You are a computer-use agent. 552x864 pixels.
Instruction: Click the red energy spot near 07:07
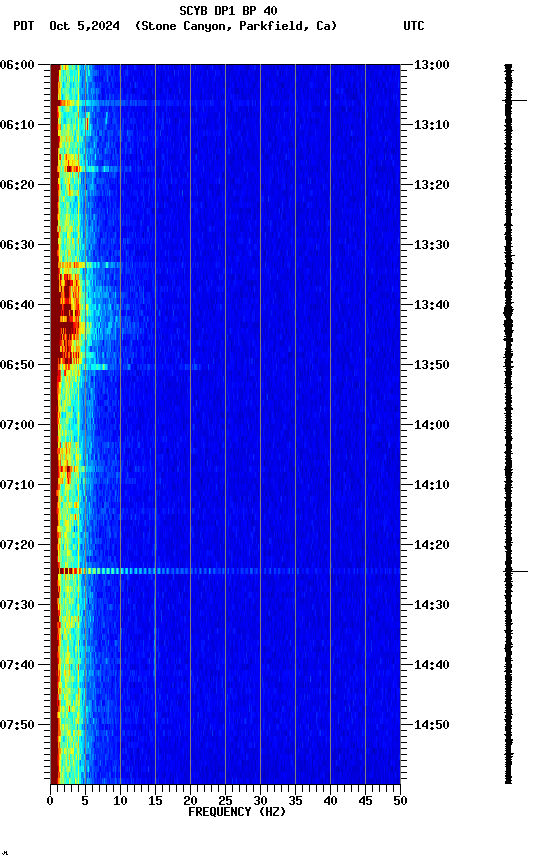tap(66, 469)
